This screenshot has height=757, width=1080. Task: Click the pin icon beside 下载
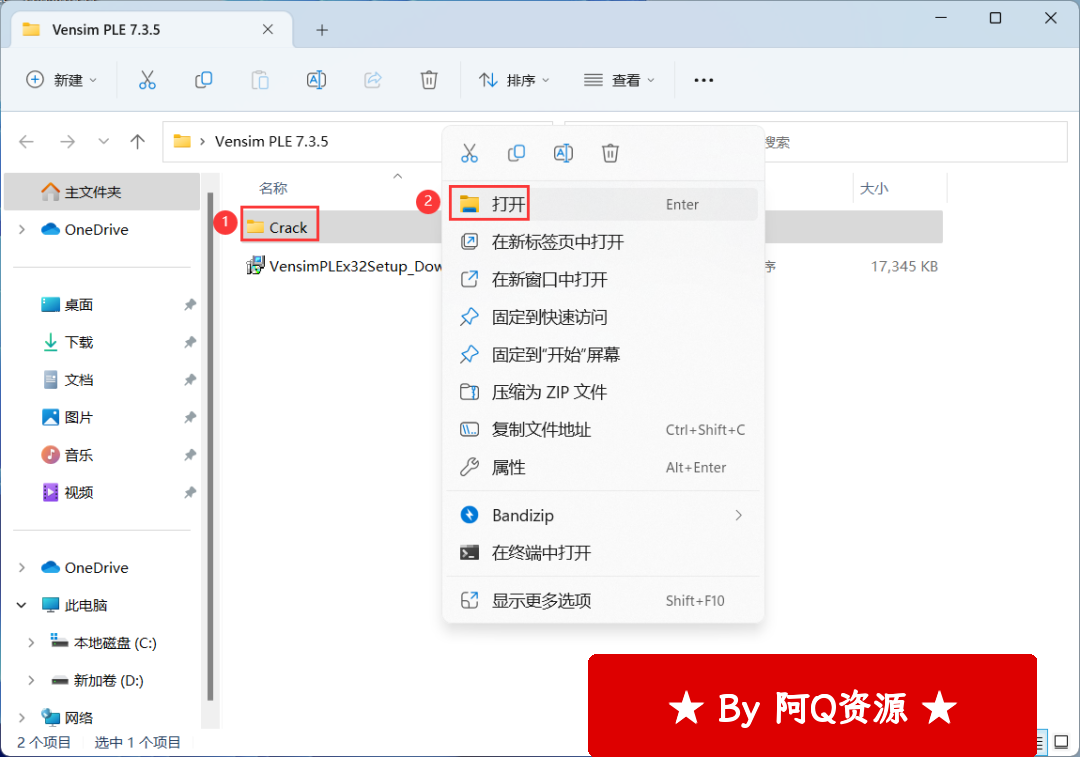(190, 342)
